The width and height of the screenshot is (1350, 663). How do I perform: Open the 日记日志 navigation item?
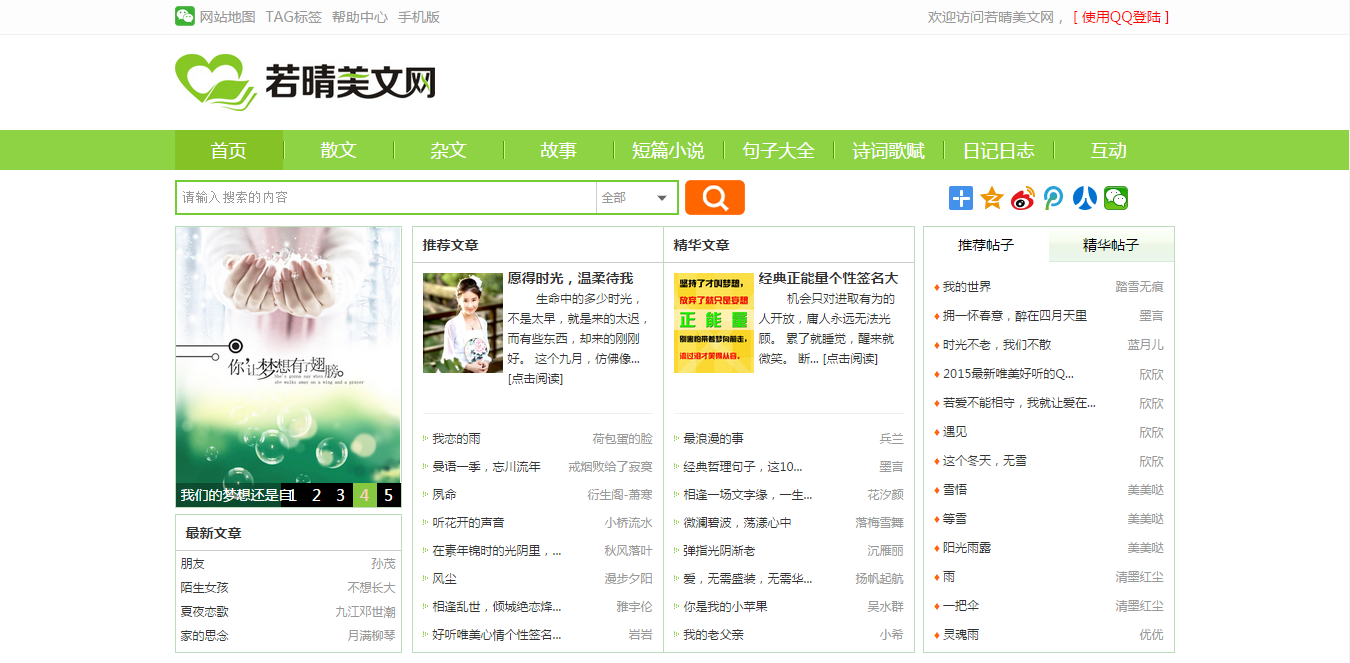999,150
